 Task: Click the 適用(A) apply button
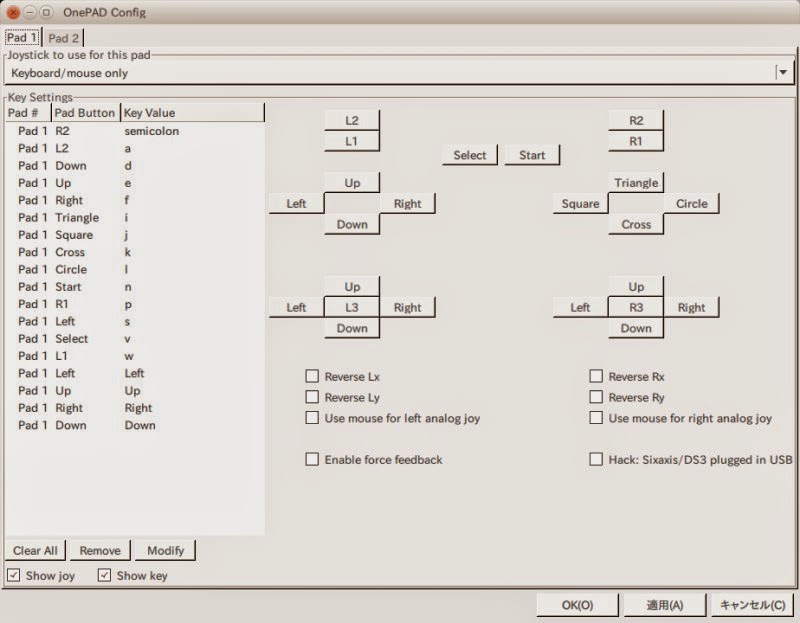tap(665, 605)
